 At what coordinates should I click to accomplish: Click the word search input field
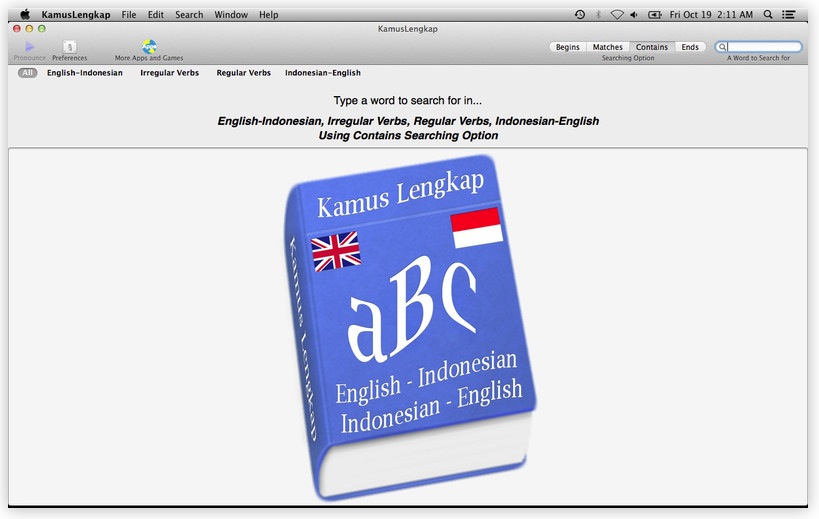758,47
